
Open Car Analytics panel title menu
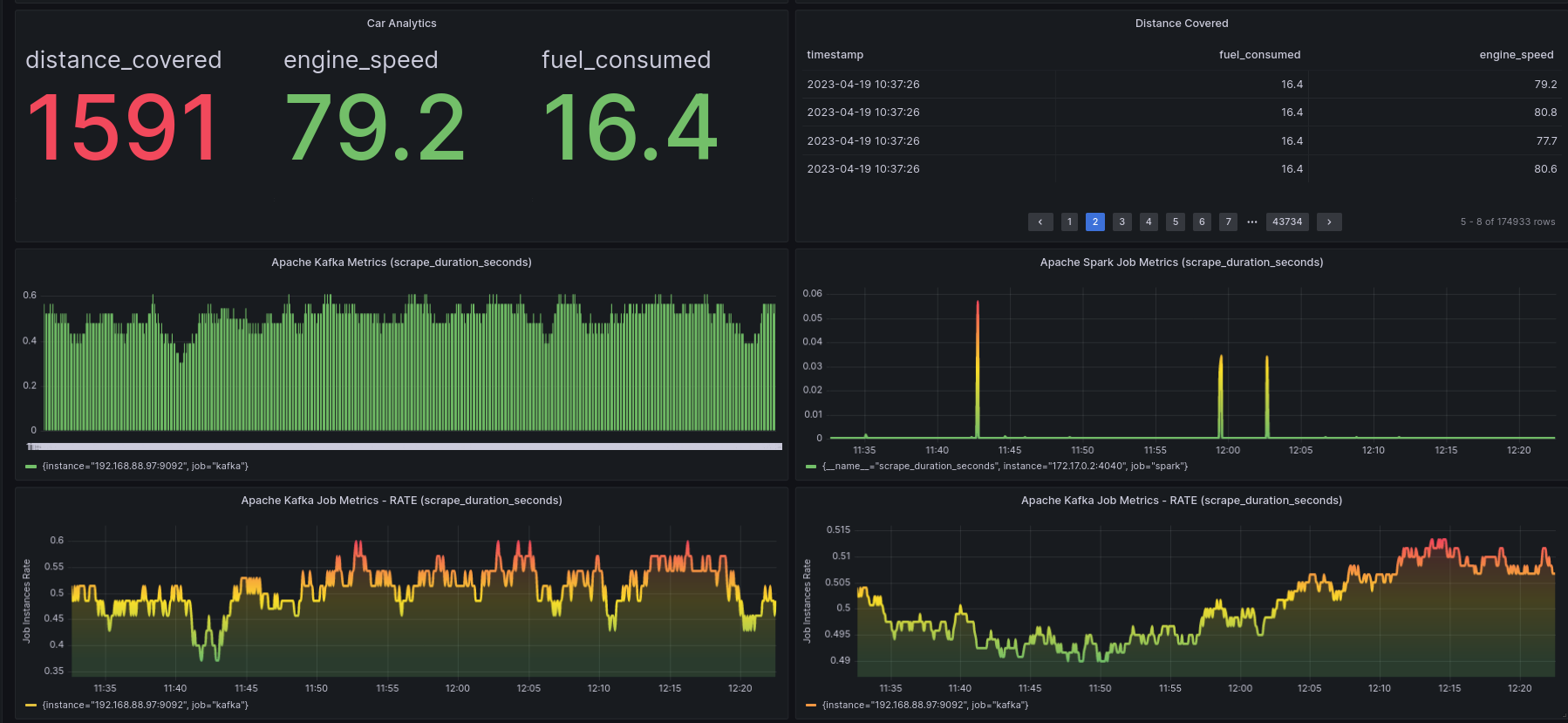[401, 24]
